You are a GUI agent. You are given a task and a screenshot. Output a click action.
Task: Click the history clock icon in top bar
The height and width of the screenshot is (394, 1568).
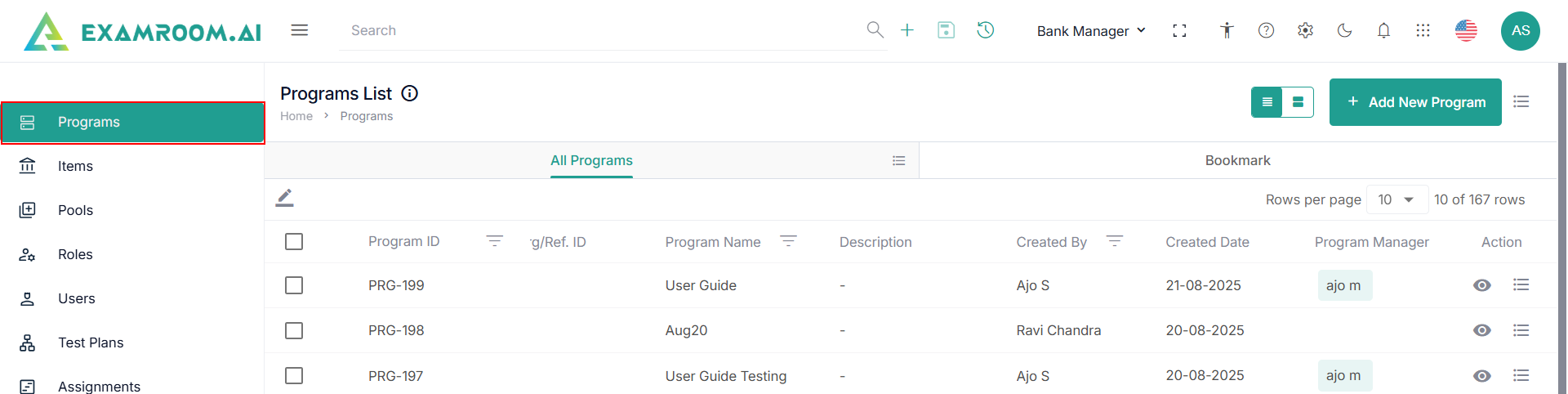pos(986,30)
